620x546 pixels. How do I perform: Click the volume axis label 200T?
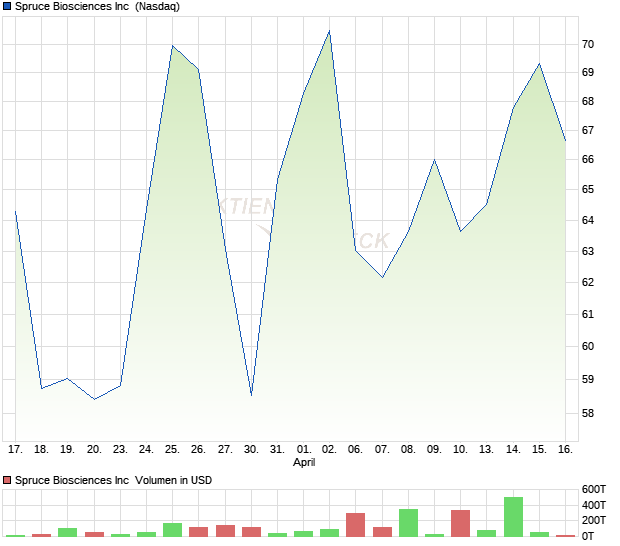594,520
